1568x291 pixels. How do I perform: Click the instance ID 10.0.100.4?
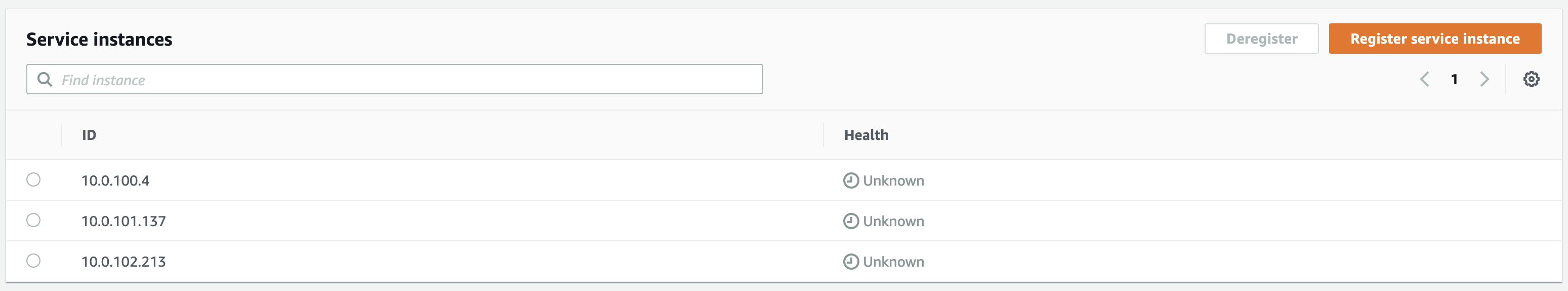click(115, 180)
